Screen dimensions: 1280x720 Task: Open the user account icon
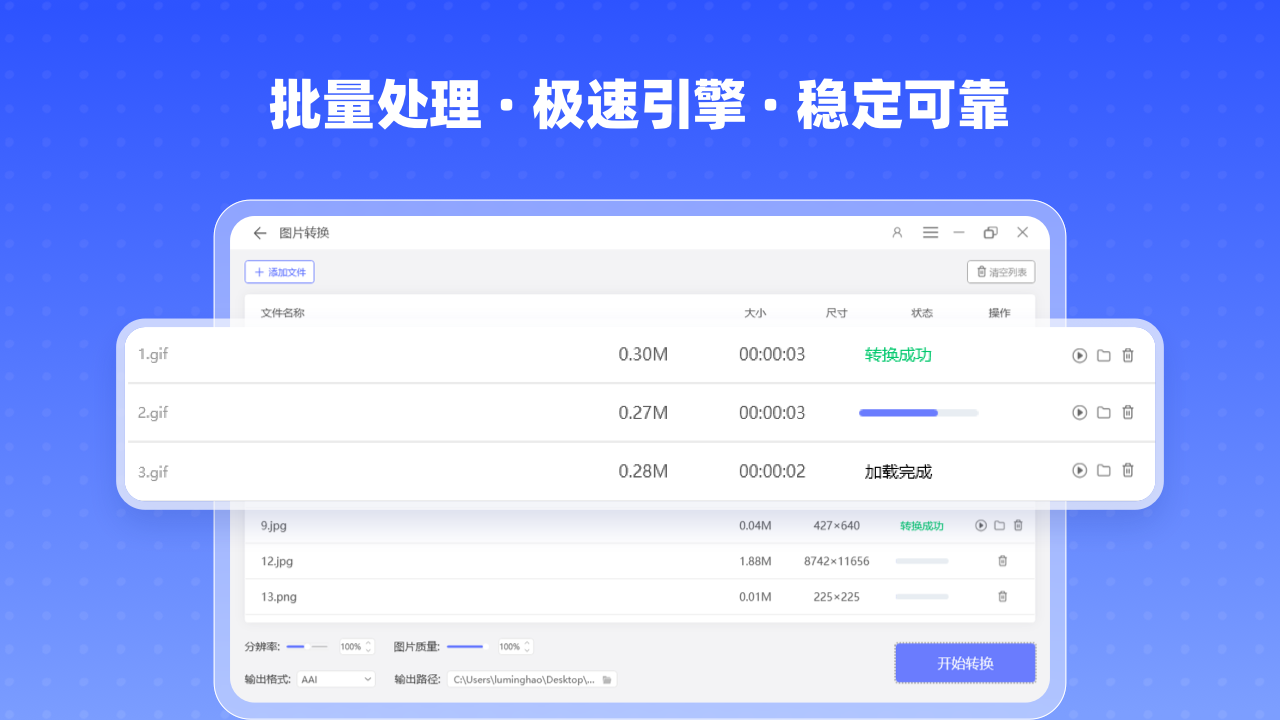[896, 232]
